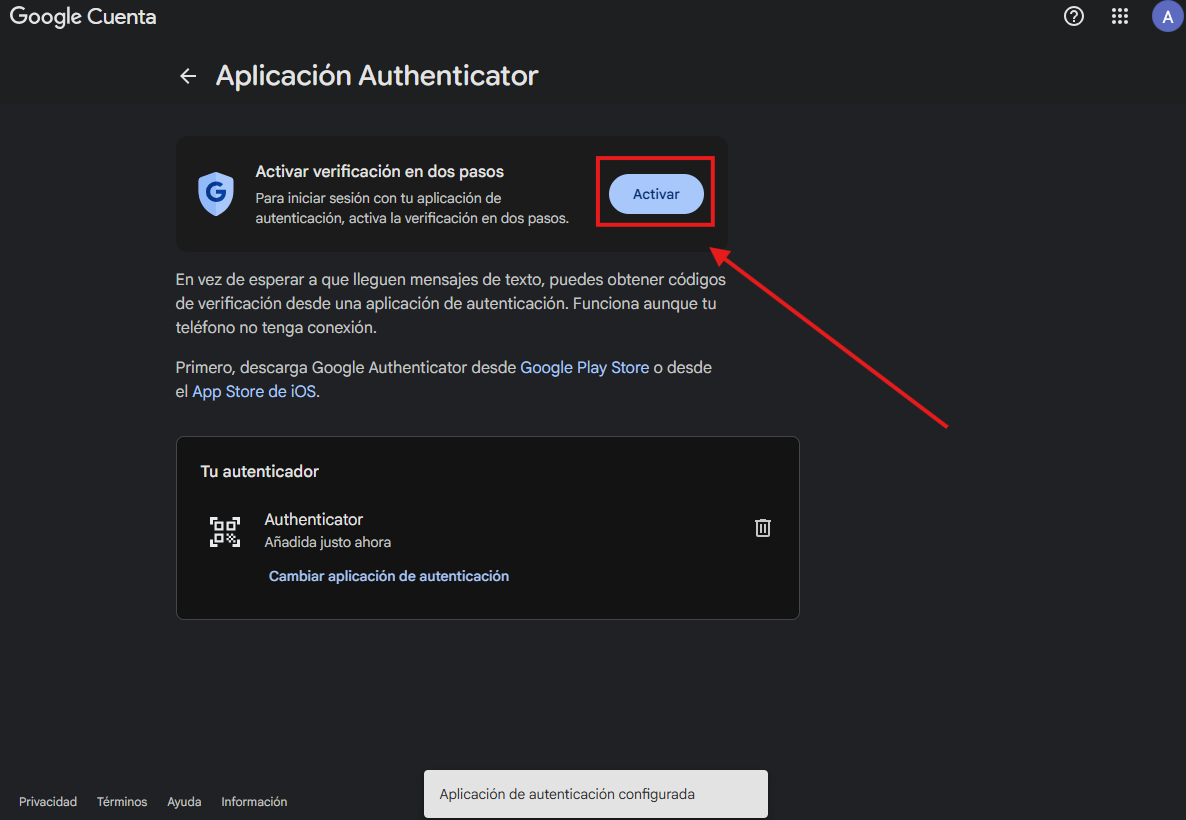Open the Términos footer link
Viewport: 1186px width, 820px height.
coord(122,802)
